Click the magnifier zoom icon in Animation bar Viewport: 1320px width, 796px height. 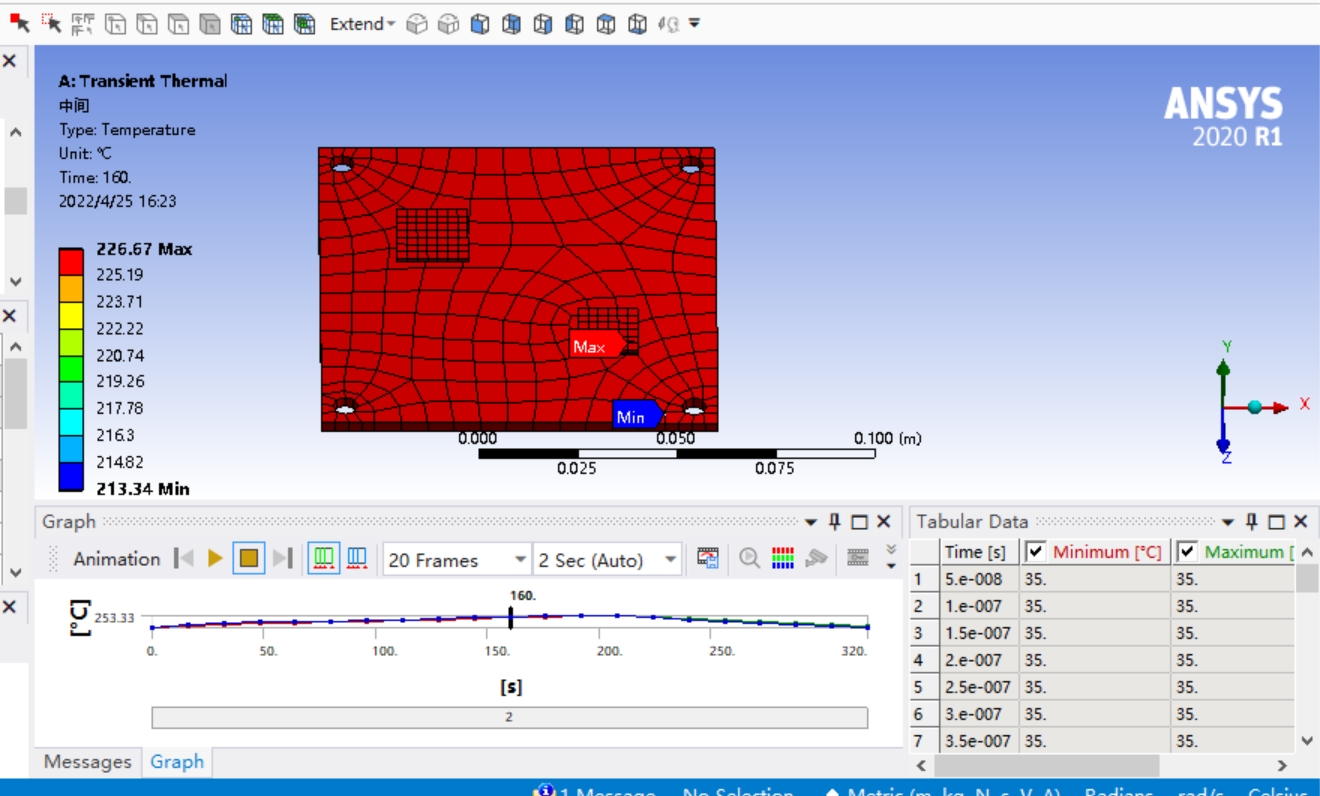tap(750, 559)
